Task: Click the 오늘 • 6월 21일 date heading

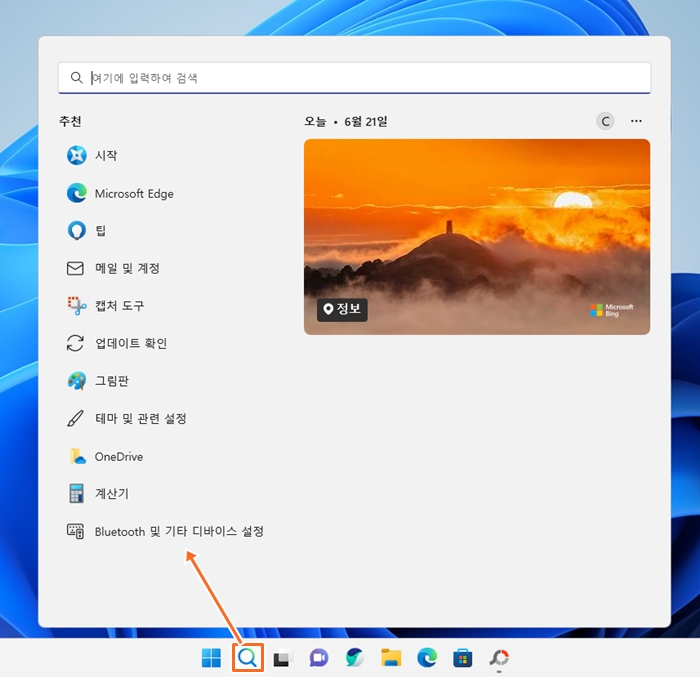Action: (346, 121)
